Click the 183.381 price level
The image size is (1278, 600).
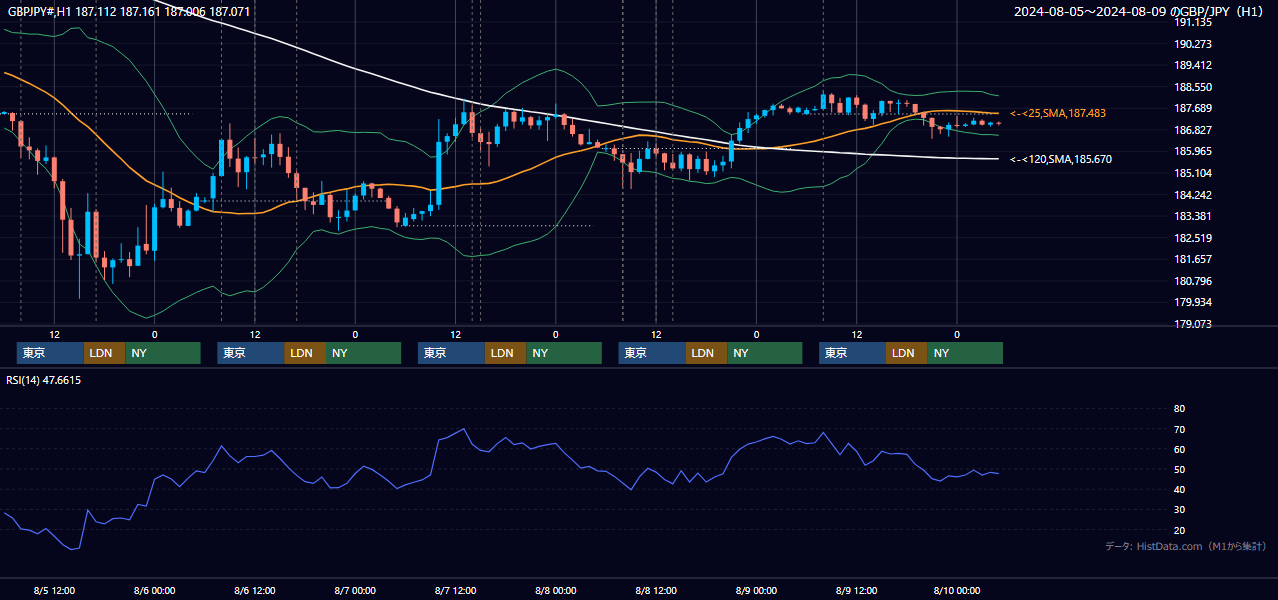[1192, 216]
